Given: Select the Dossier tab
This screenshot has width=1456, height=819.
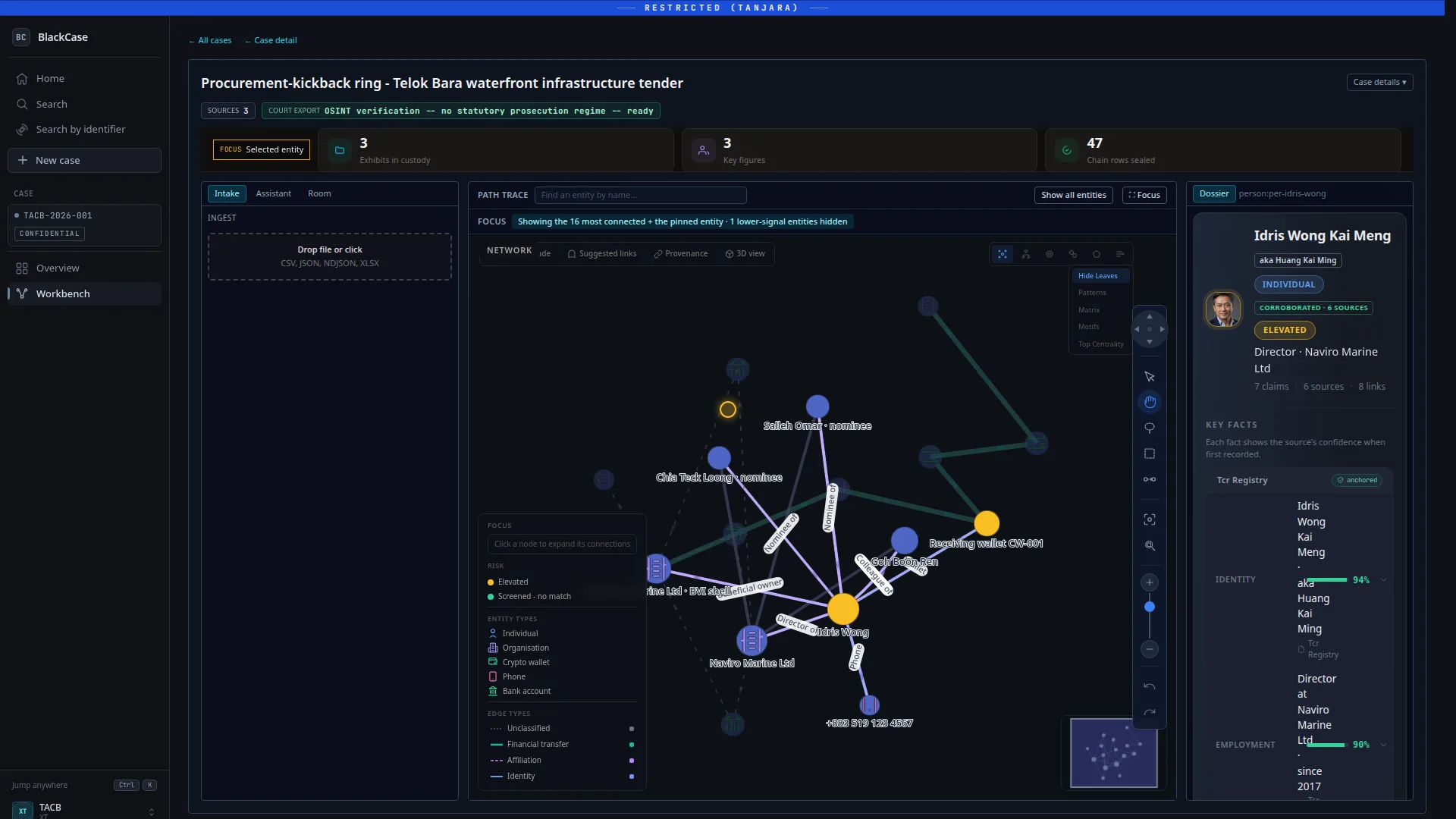Looking at the screenshot, I should [x=1213, y=193].
